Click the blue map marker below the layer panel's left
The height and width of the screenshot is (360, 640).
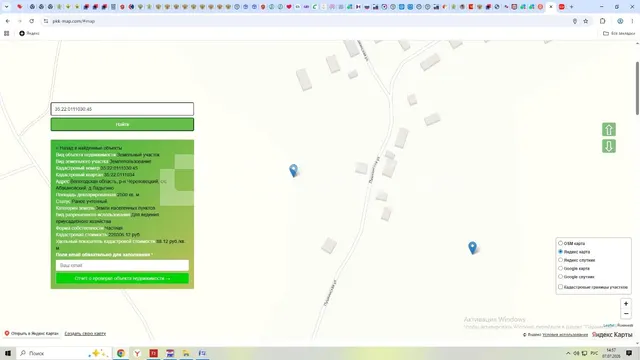472,247
